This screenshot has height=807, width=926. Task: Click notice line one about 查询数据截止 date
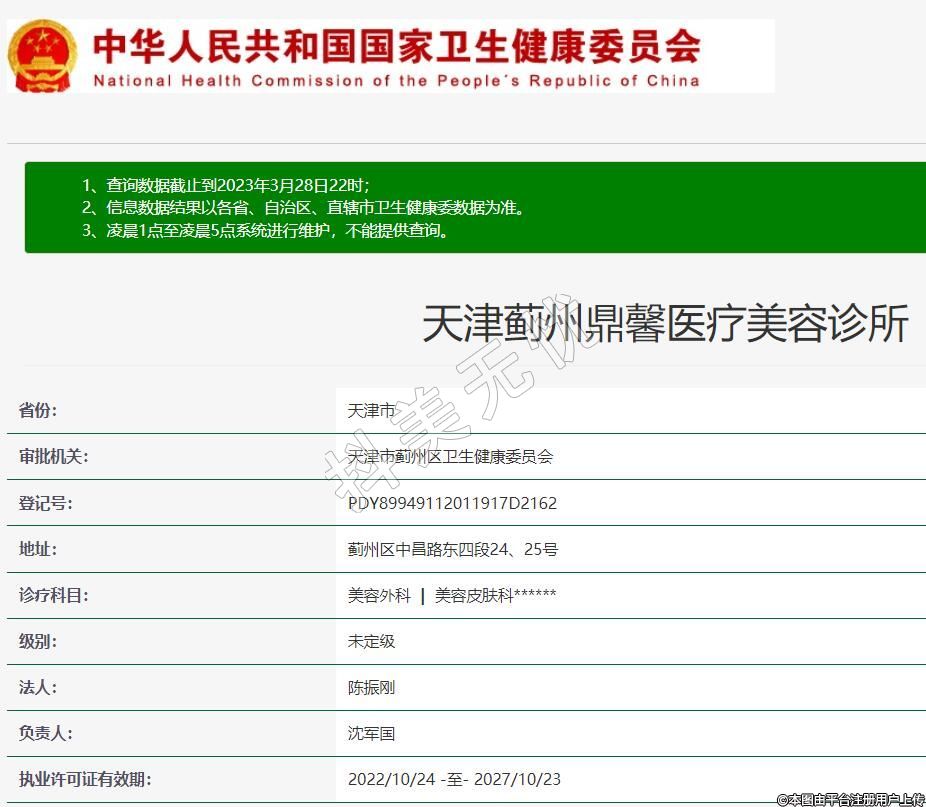point(226,185)
